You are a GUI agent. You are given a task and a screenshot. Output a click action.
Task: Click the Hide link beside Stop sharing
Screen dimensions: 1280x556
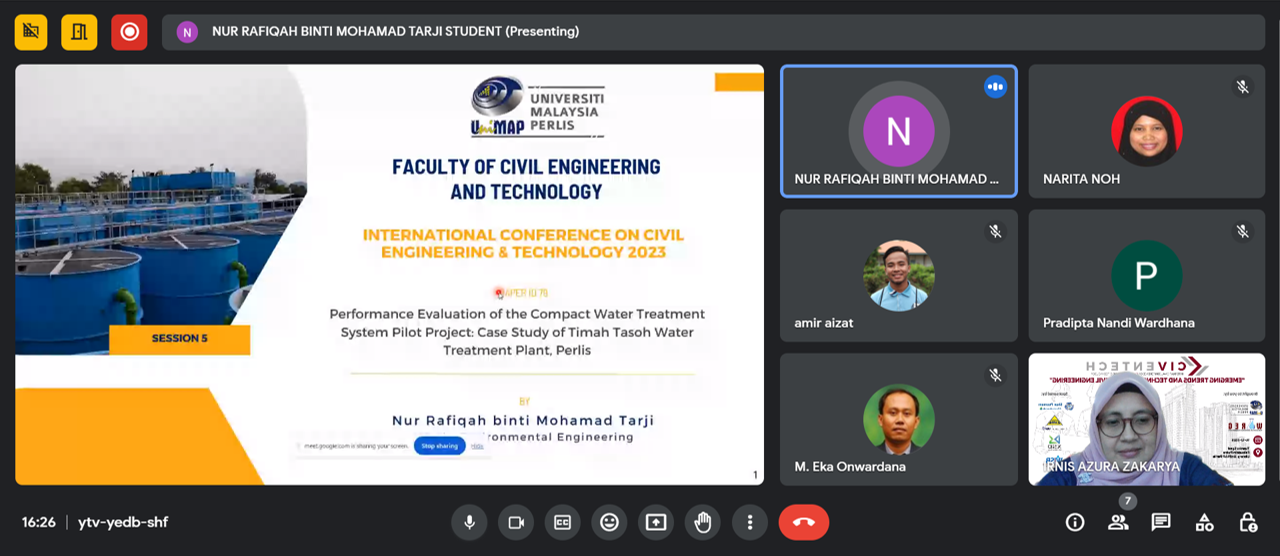pos(478,446)
